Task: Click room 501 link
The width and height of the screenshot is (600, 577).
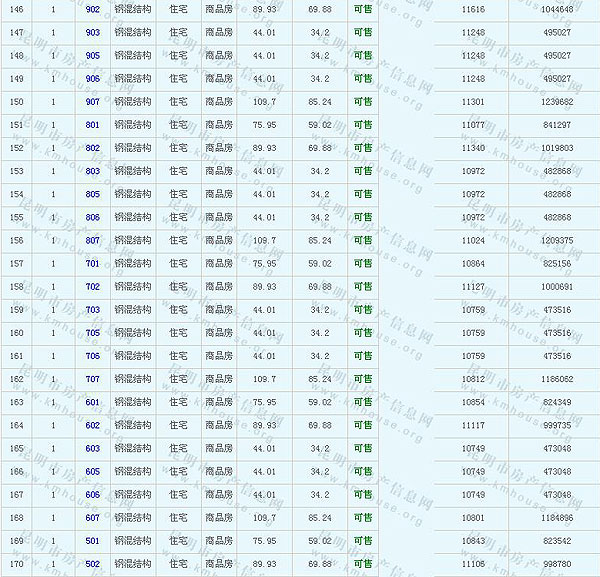Action: (93, 541)
